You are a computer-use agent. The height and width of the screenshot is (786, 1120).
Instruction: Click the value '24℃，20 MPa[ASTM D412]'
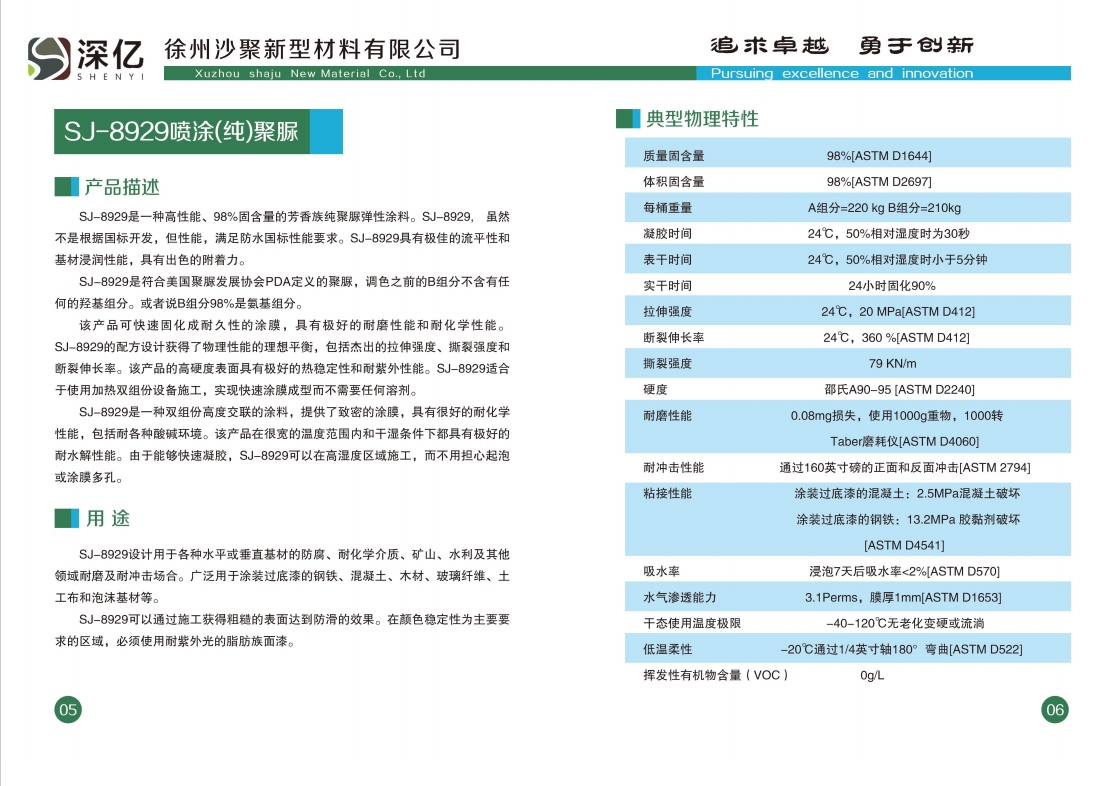tap(898, 312)
